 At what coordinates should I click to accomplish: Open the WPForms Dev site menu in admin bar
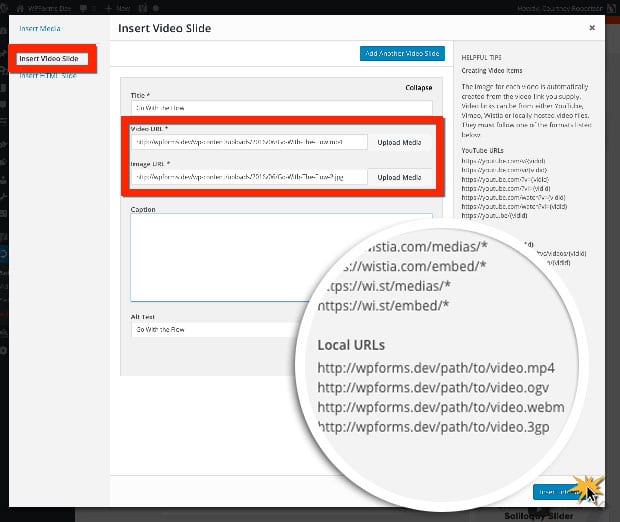point(45,8)
